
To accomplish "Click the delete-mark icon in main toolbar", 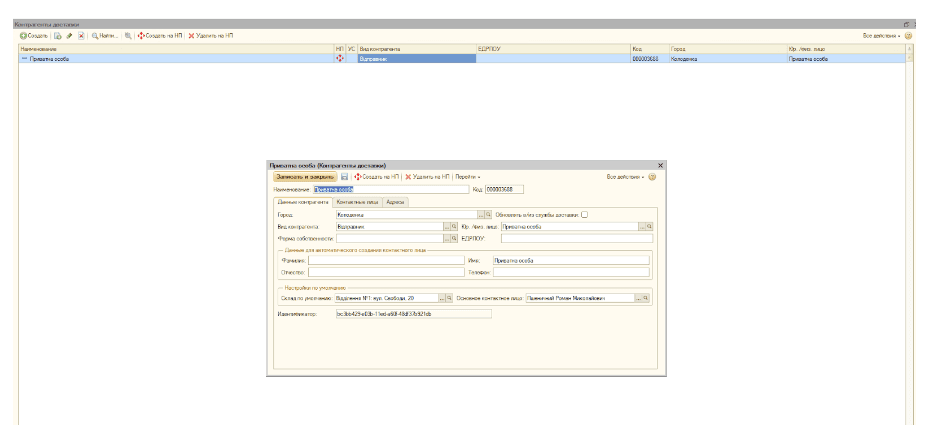I will coord(81,35).
